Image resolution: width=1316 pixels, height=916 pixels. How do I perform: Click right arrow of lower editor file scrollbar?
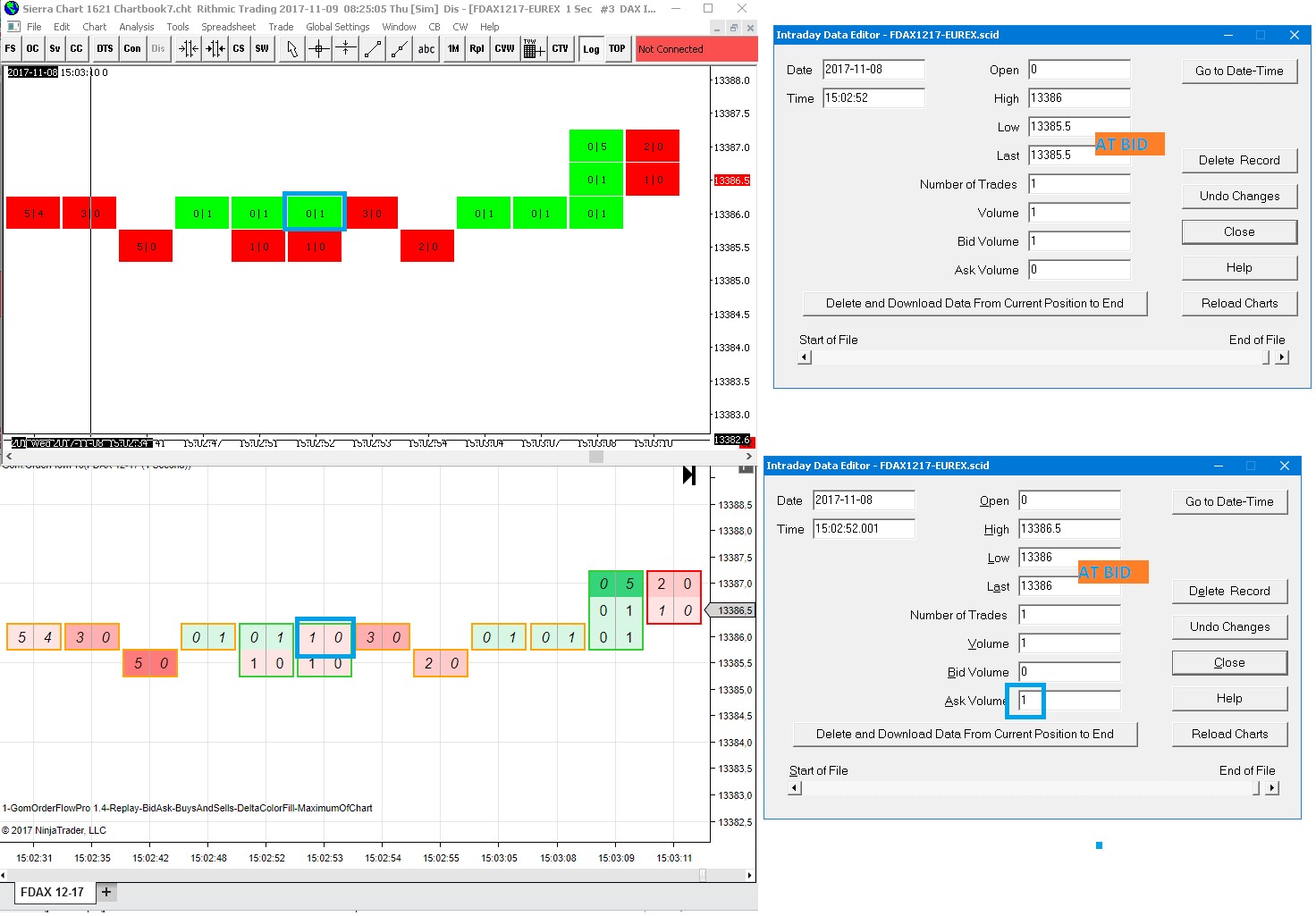[1272, 788]
